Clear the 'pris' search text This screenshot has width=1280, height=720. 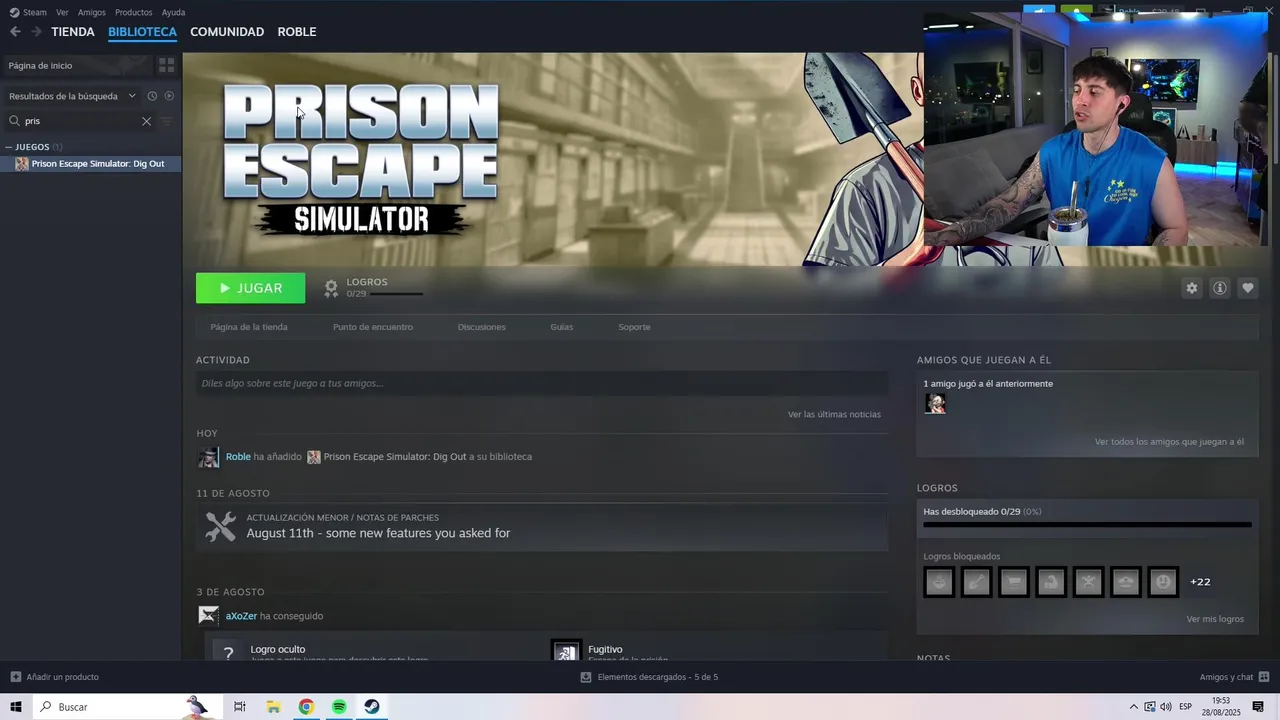(x=146, y=121)
